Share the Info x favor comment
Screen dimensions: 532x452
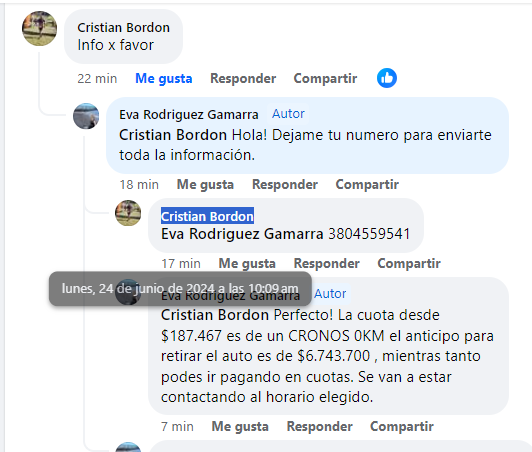325,78
